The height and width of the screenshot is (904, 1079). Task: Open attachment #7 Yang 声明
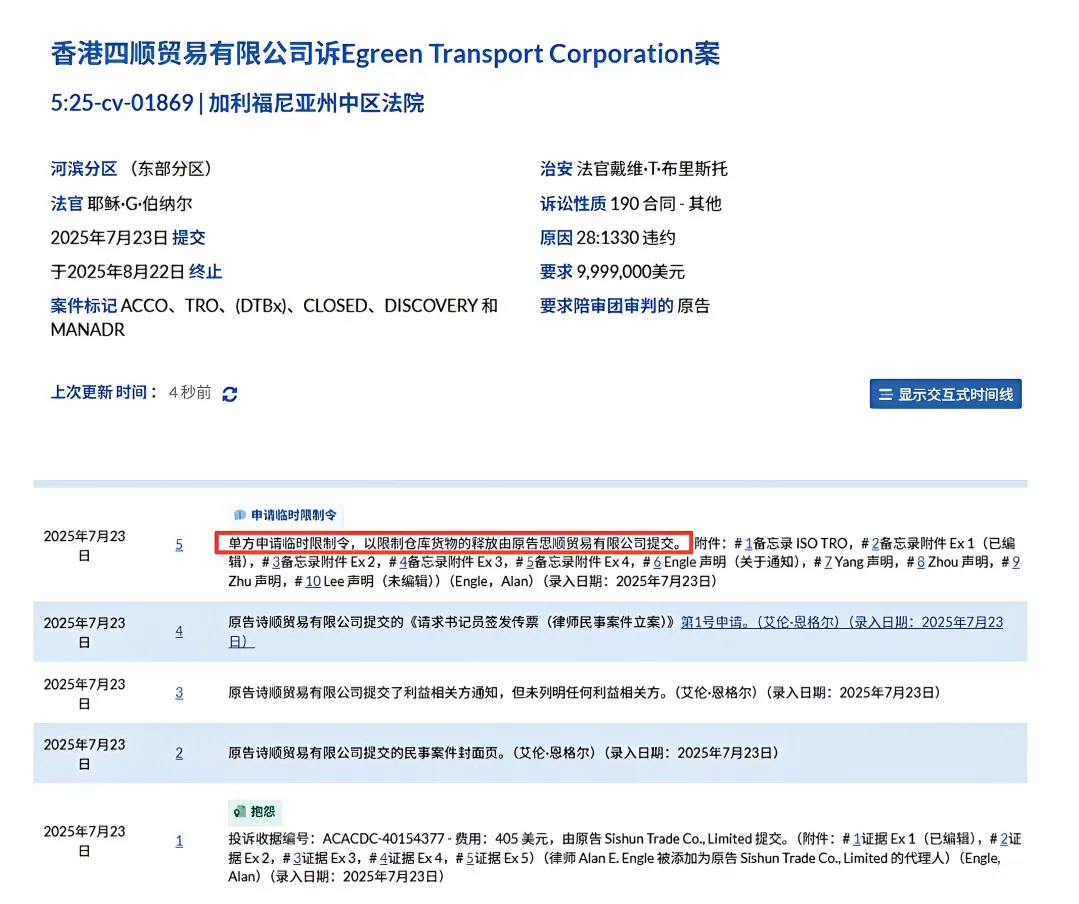point(828,562)
